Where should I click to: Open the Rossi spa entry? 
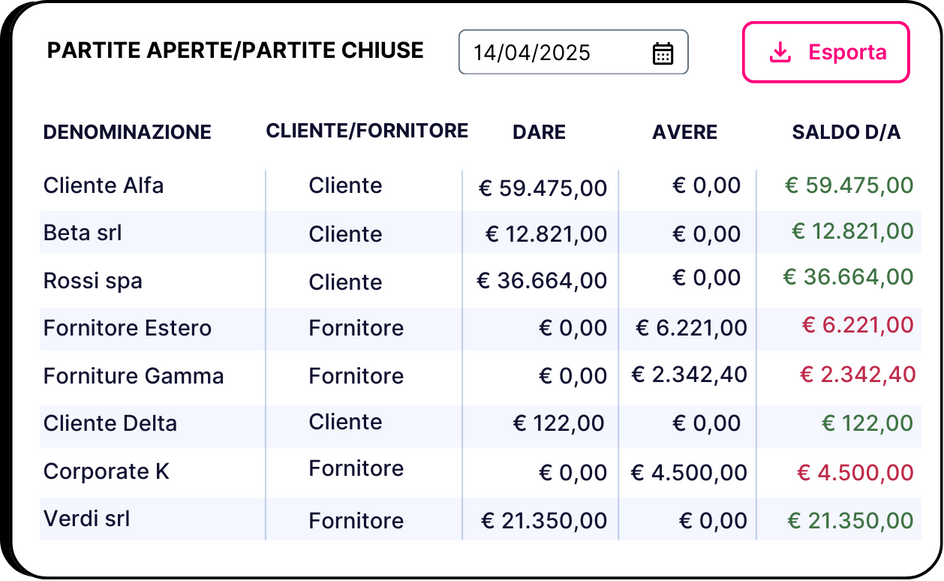(93, 281)
